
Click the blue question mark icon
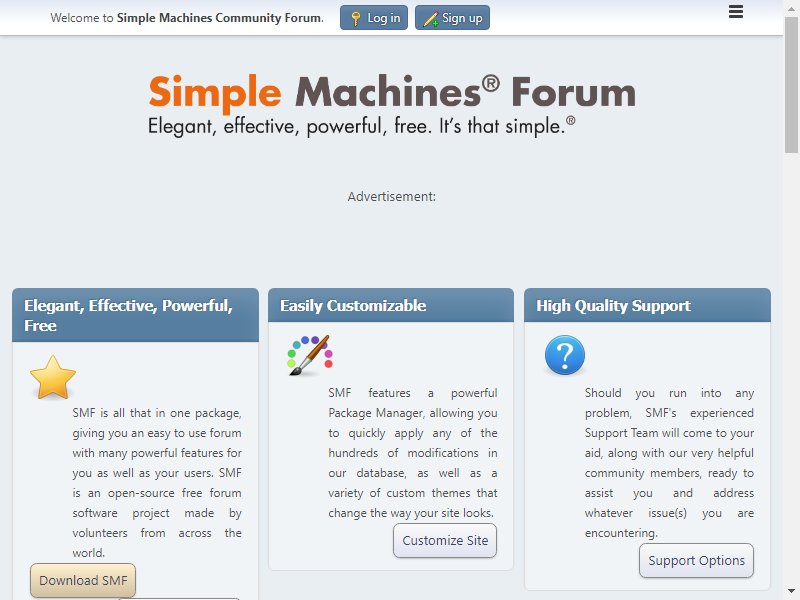[565, 355]
